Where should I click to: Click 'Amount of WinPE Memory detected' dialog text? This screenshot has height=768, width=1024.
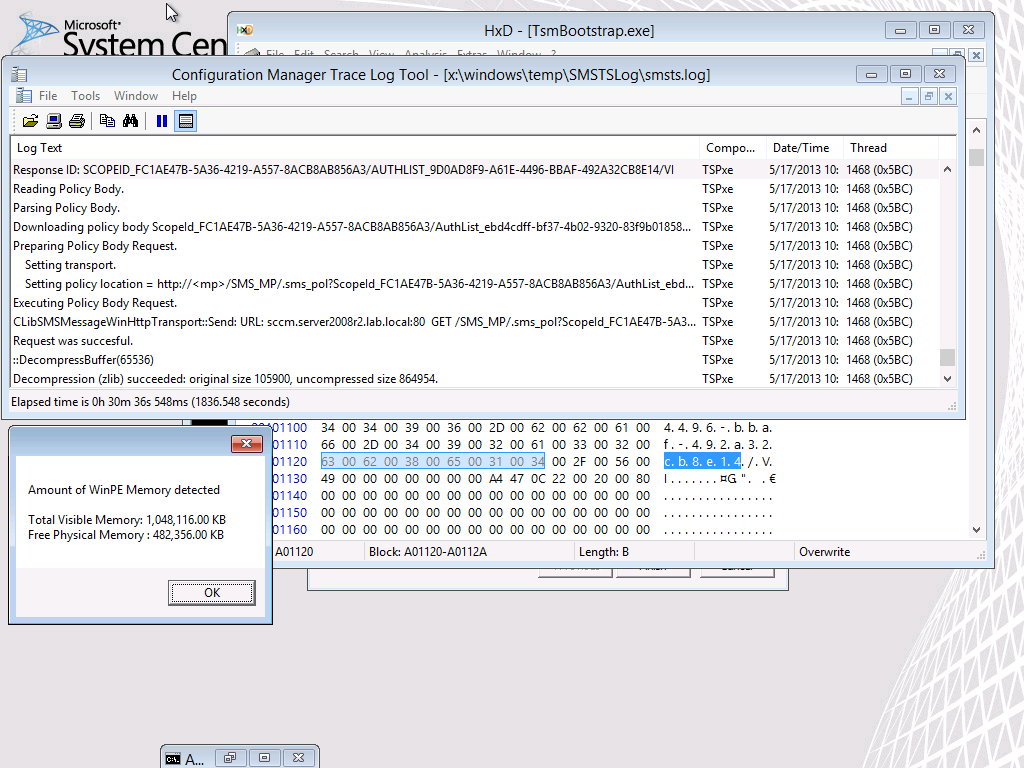pos(123,490)
